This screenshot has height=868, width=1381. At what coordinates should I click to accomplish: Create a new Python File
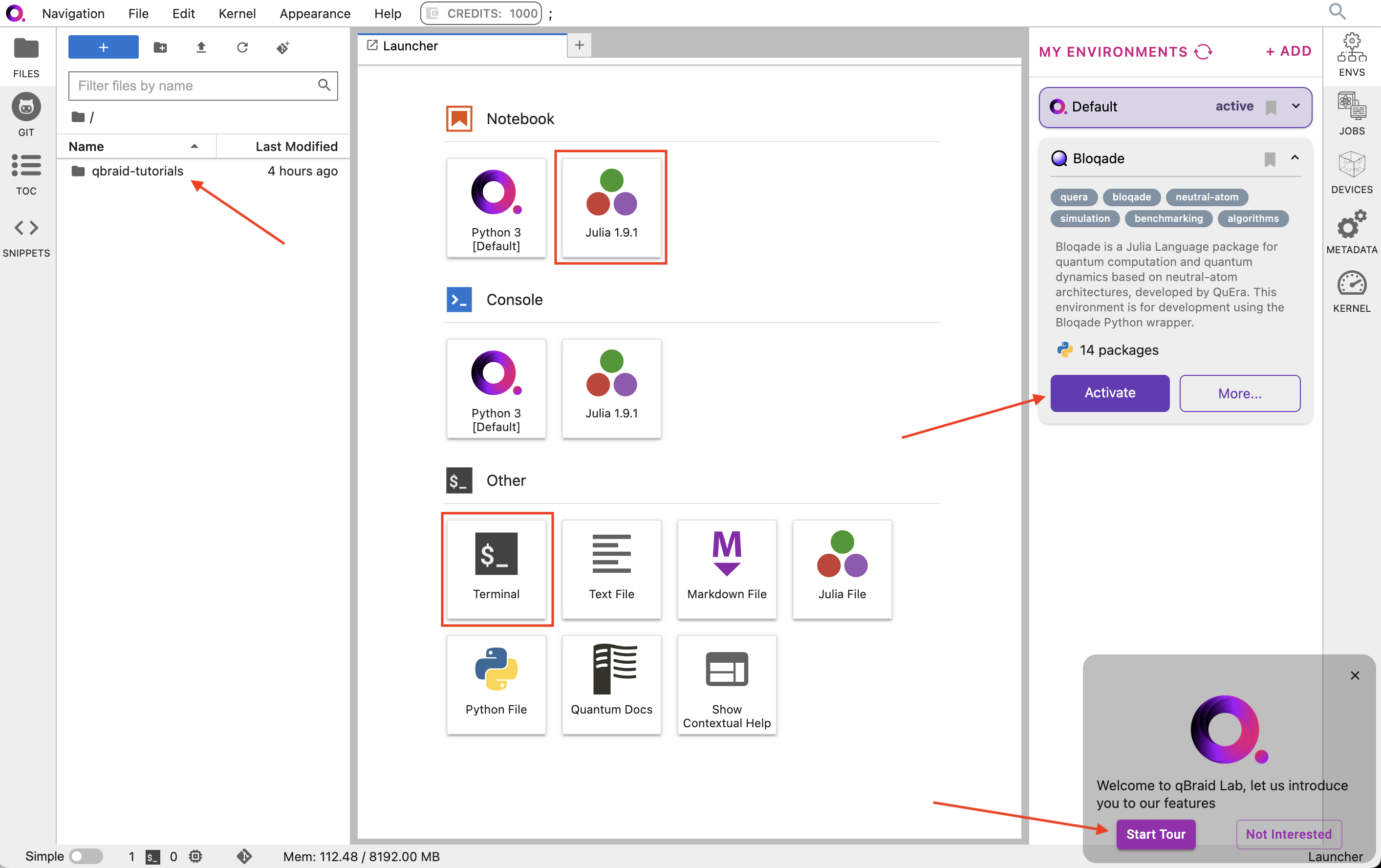pos(496,685)
